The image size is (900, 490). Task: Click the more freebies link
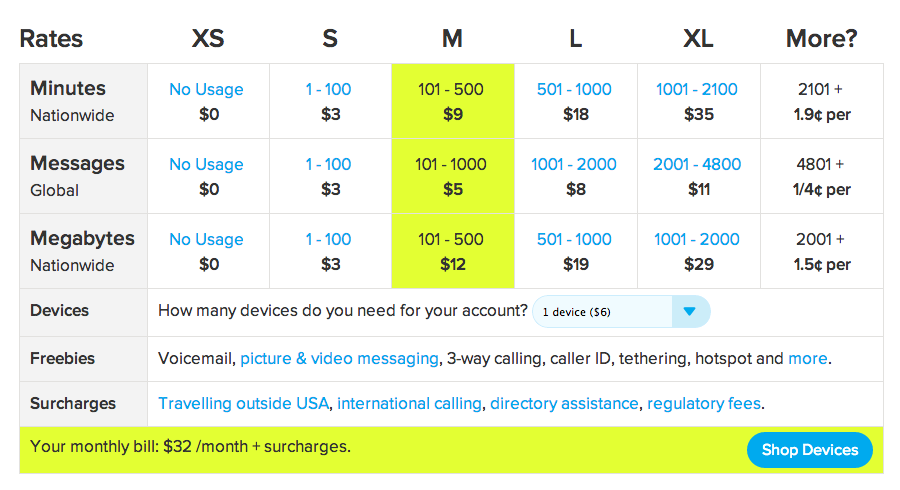coord(808,359)
